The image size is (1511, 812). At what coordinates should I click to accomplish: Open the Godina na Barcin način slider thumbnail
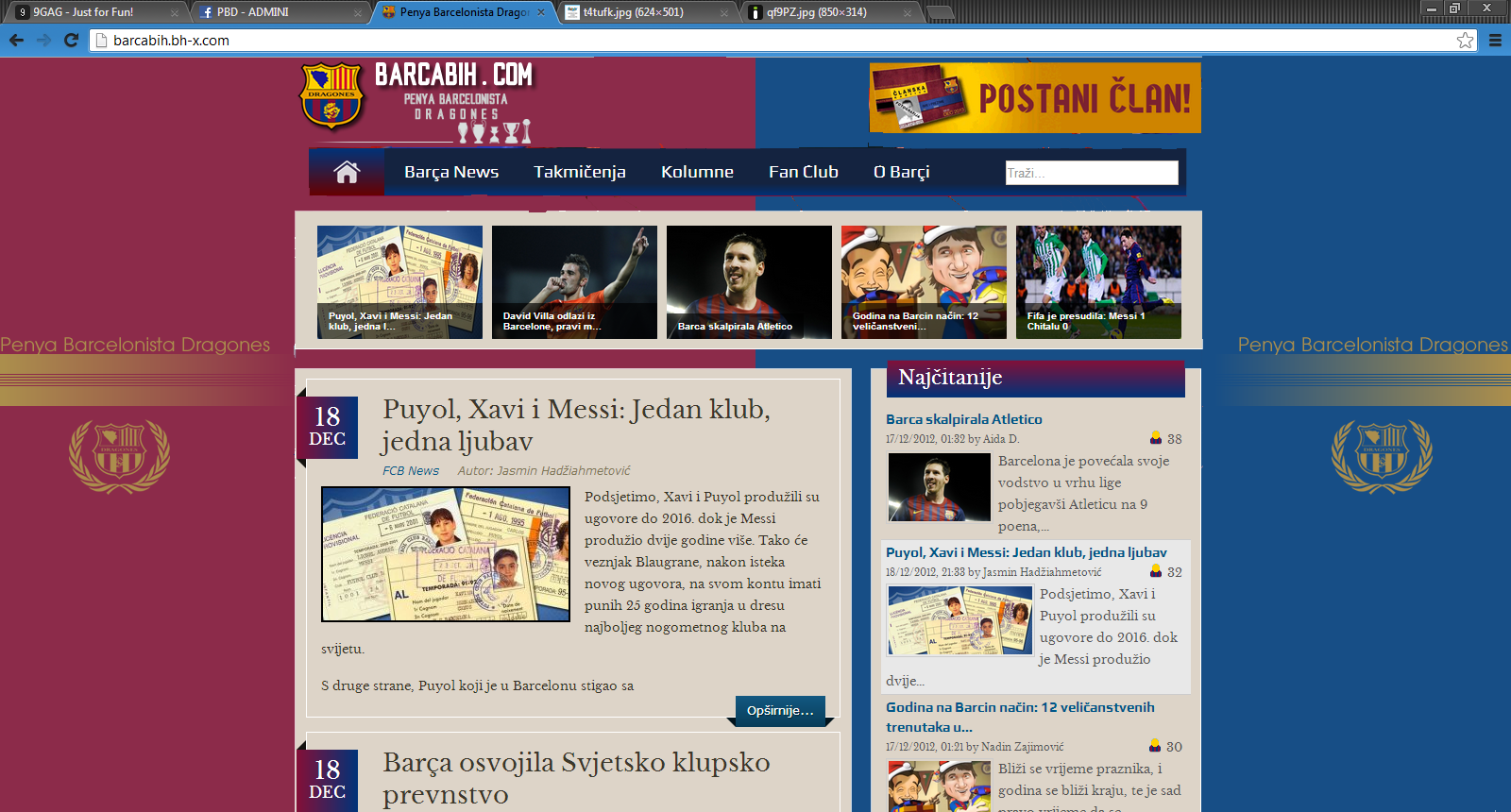click(x=924, y=282)
